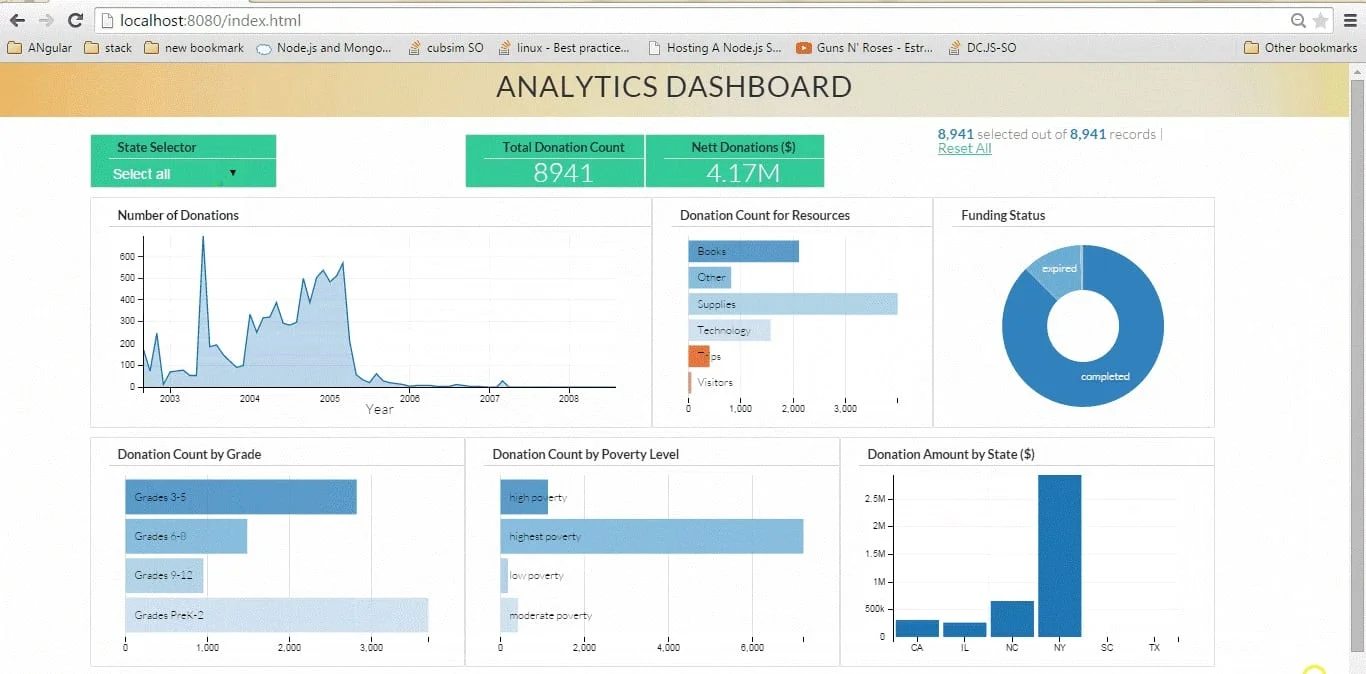Image resolution: width=1366 pixels, height=674 pixels.
Task: Reload the page with refresh icon
Action: [75, 20]
